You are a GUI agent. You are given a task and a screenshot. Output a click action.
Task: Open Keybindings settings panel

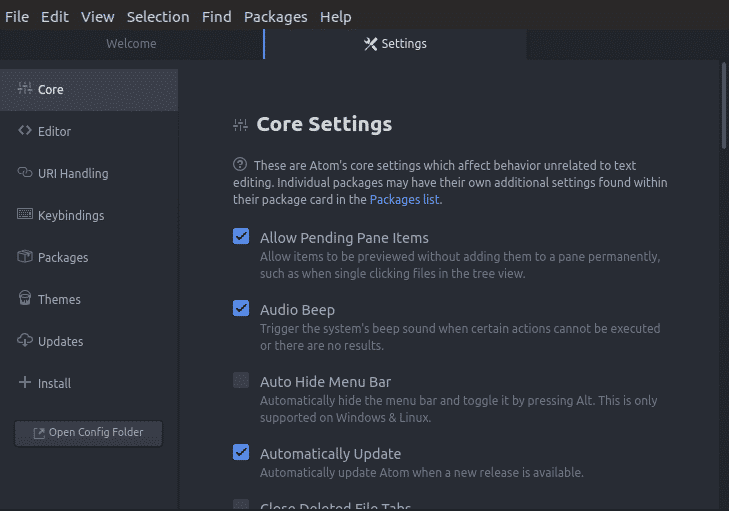(x=89, y=215)
